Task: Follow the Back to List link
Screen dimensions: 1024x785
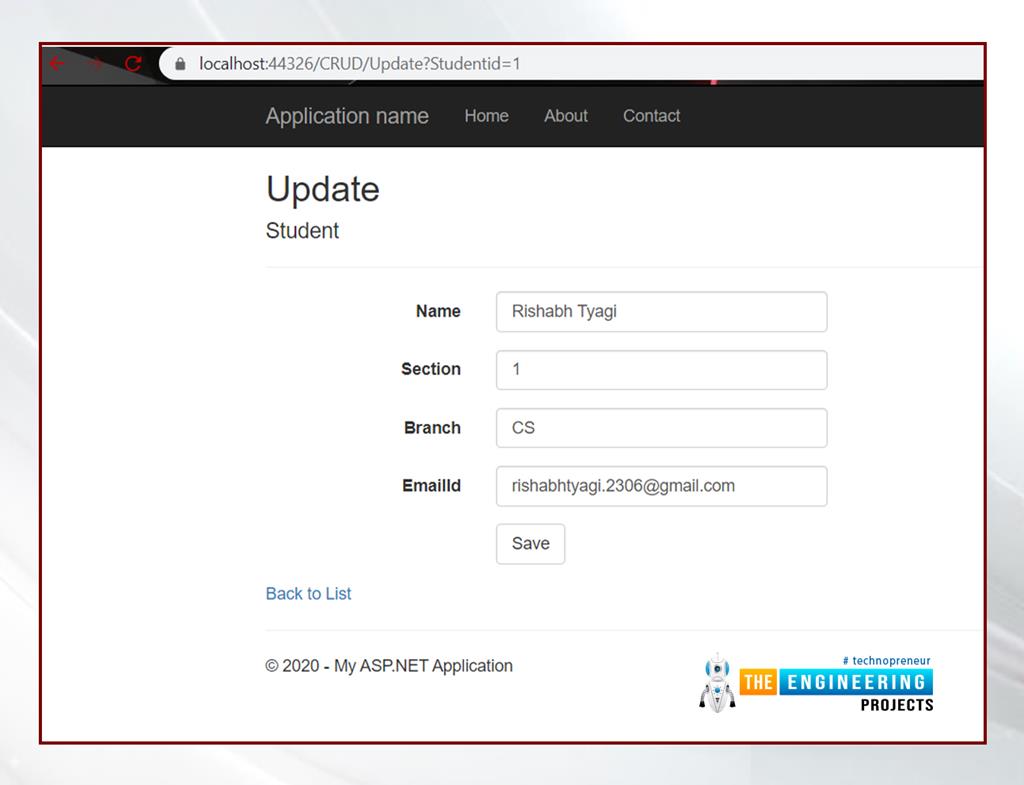Action: [x=308, y=594]
